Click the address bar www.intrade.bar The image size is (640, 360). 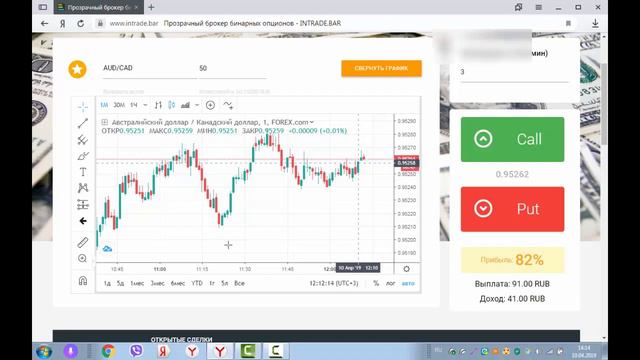pos(134,24)
